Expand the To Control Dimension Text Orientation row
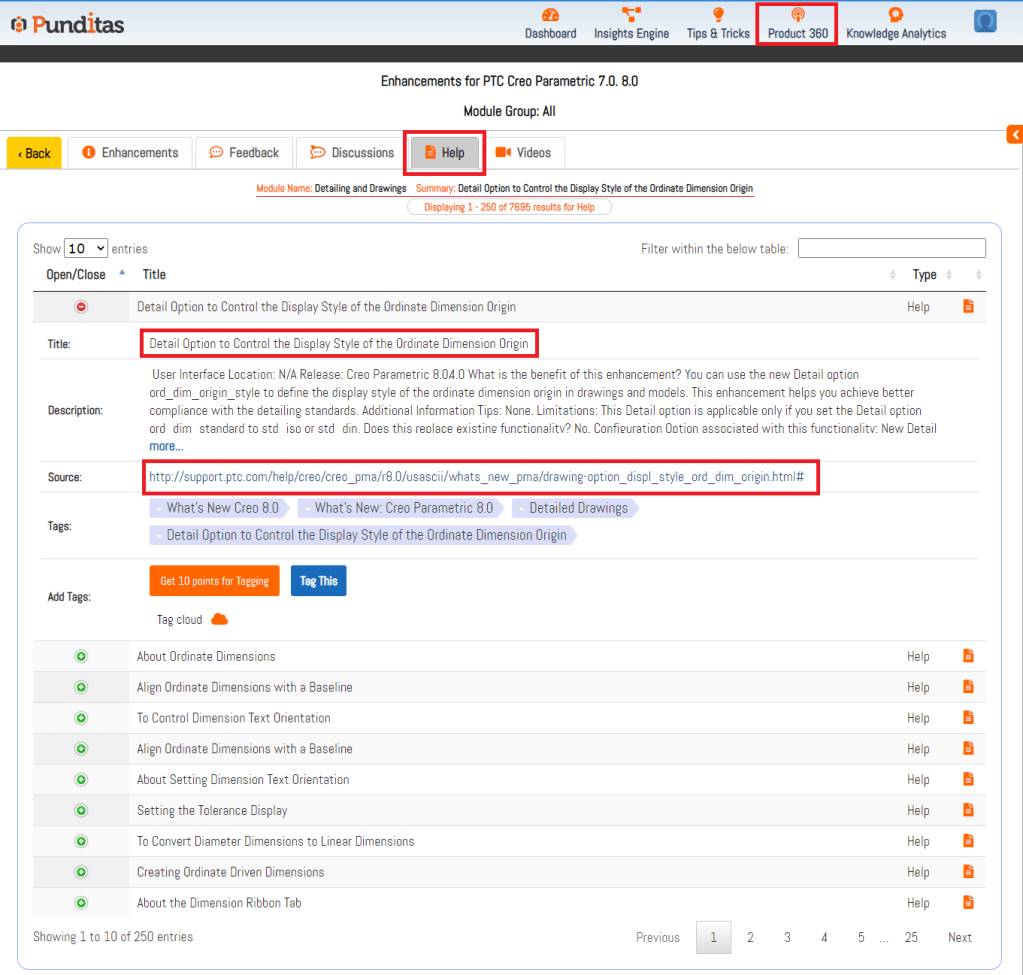Viewport: 1023px width, 975px height. (x=82, y=718)
